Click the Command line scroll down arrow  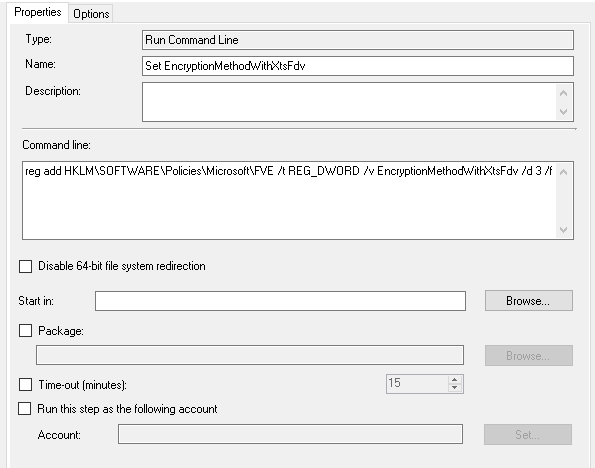pos(564,230)
